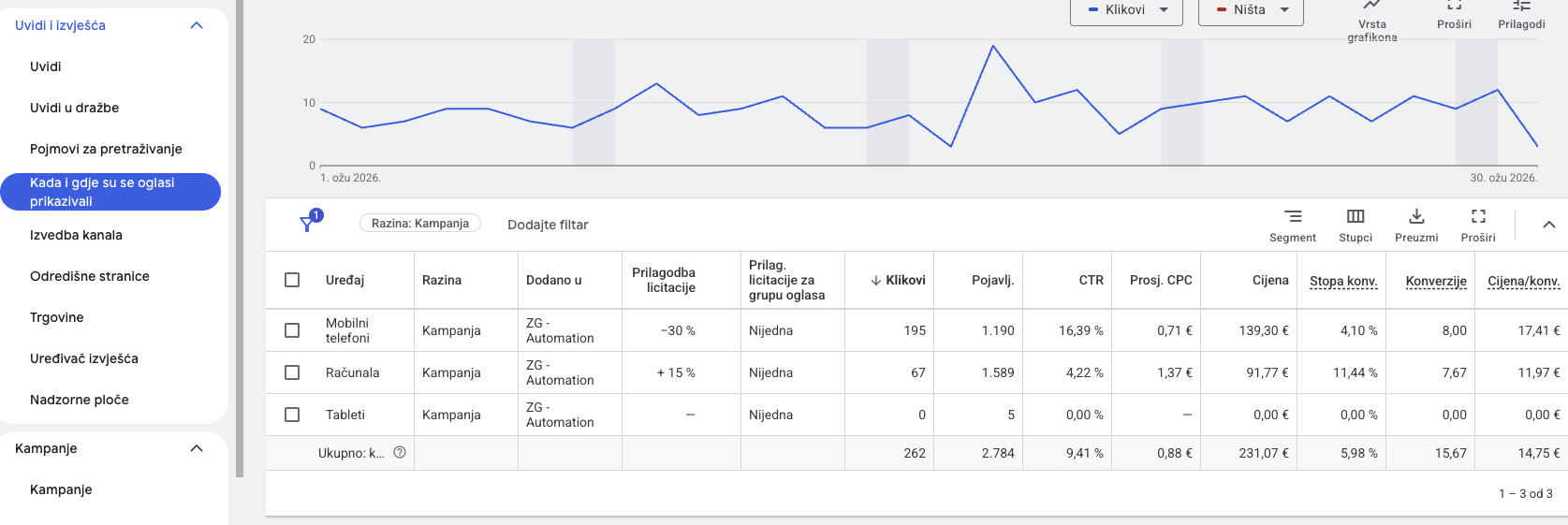Select all rows with header checkbox

(x=292, y=280)
